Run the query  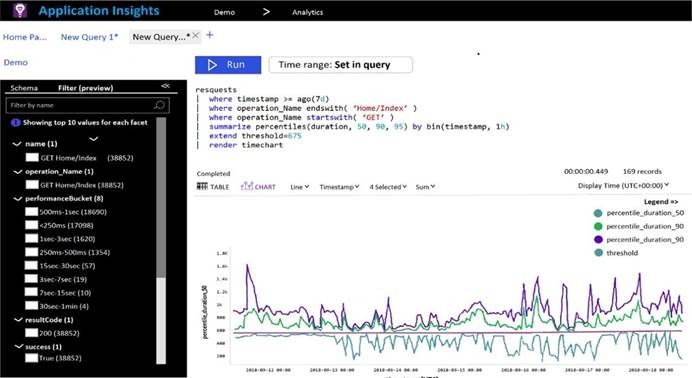[228, 65]
